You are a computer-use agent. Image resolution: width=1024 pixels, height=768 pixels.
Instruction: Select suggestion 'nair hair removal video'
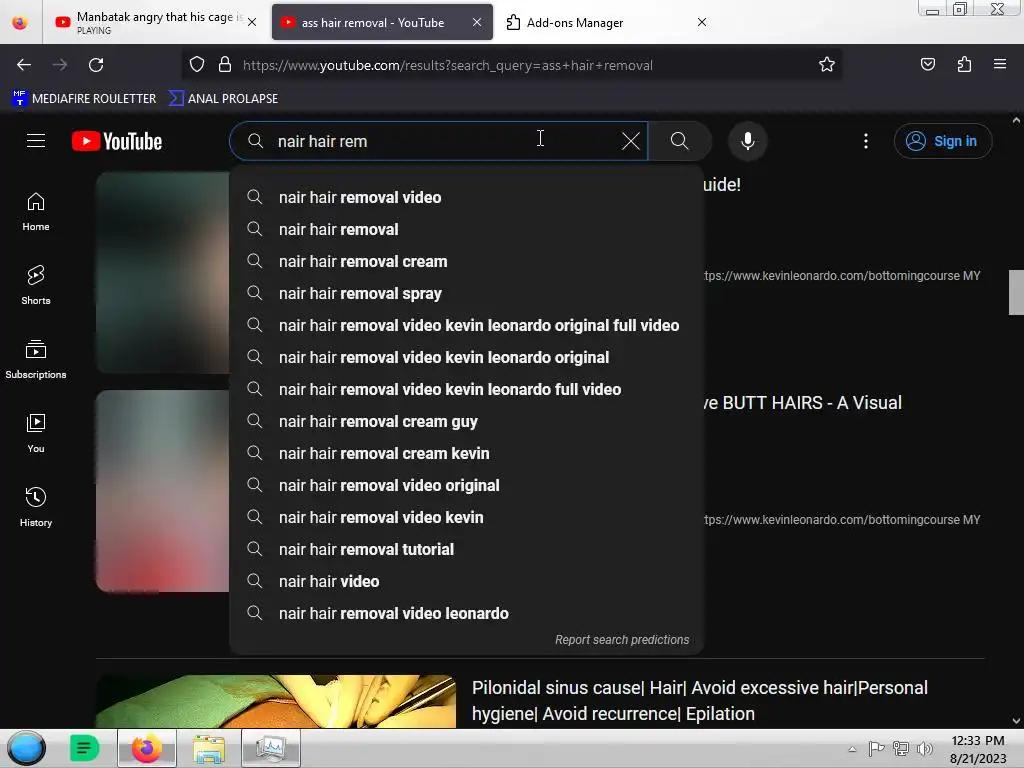[466, 197]
